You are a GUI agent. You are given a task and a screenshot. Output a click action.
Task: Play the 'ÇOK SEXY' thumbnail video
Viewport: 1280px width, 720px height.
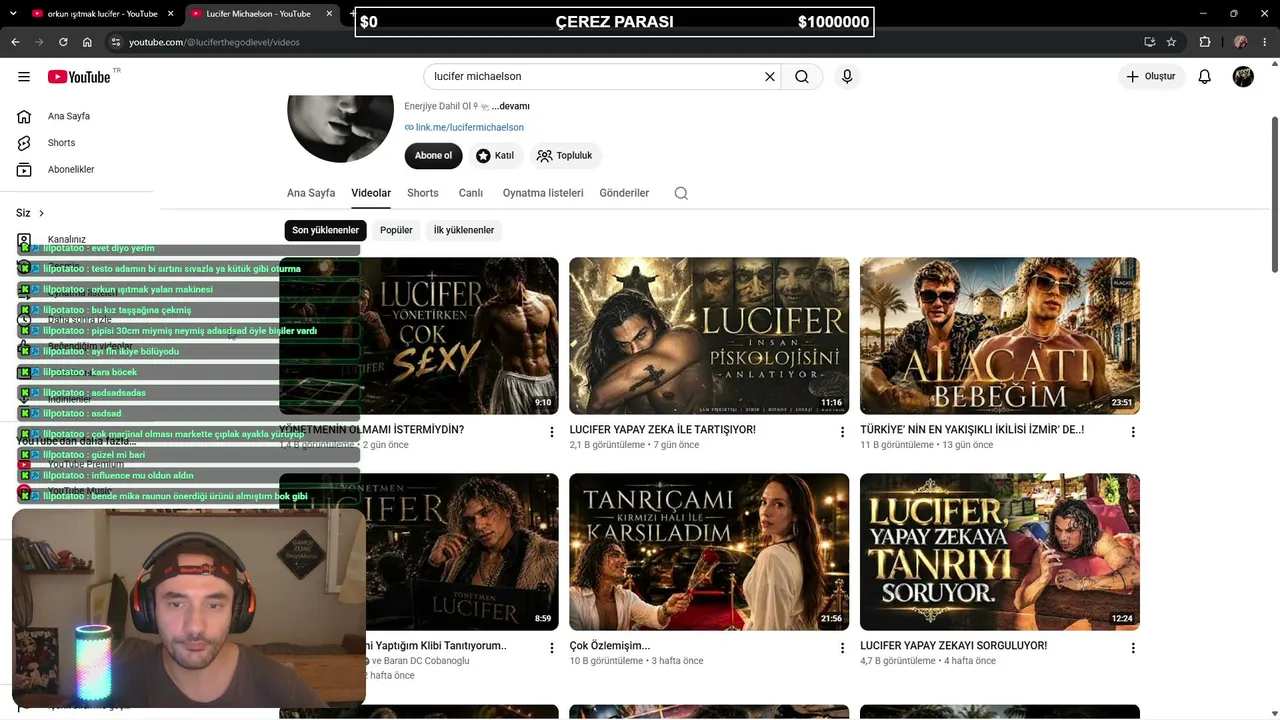click(419, 336)
